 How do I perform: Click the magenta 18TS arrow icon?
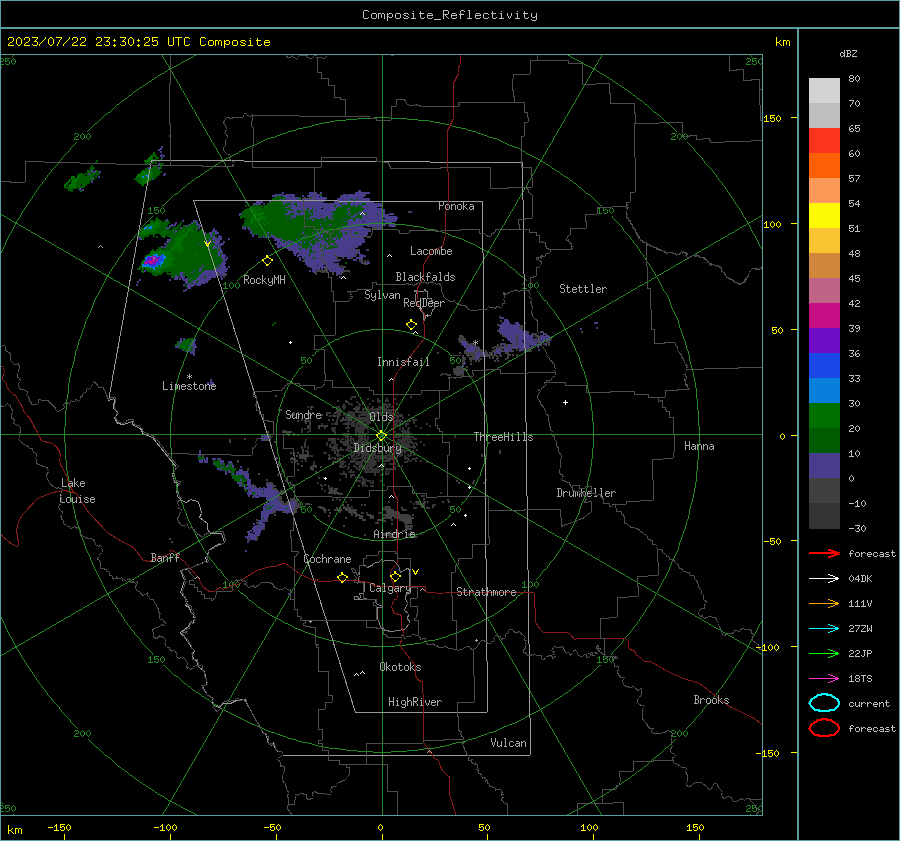pos(824,679)
